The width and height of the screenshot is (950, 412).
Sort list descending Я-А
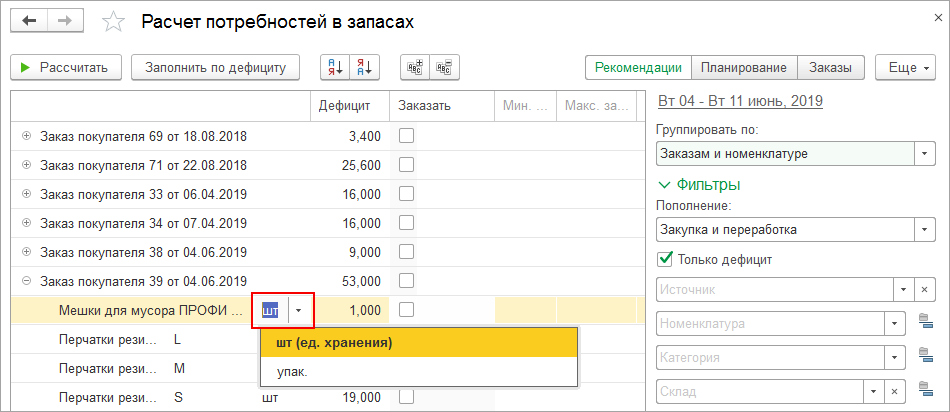[x=366, y=68]
